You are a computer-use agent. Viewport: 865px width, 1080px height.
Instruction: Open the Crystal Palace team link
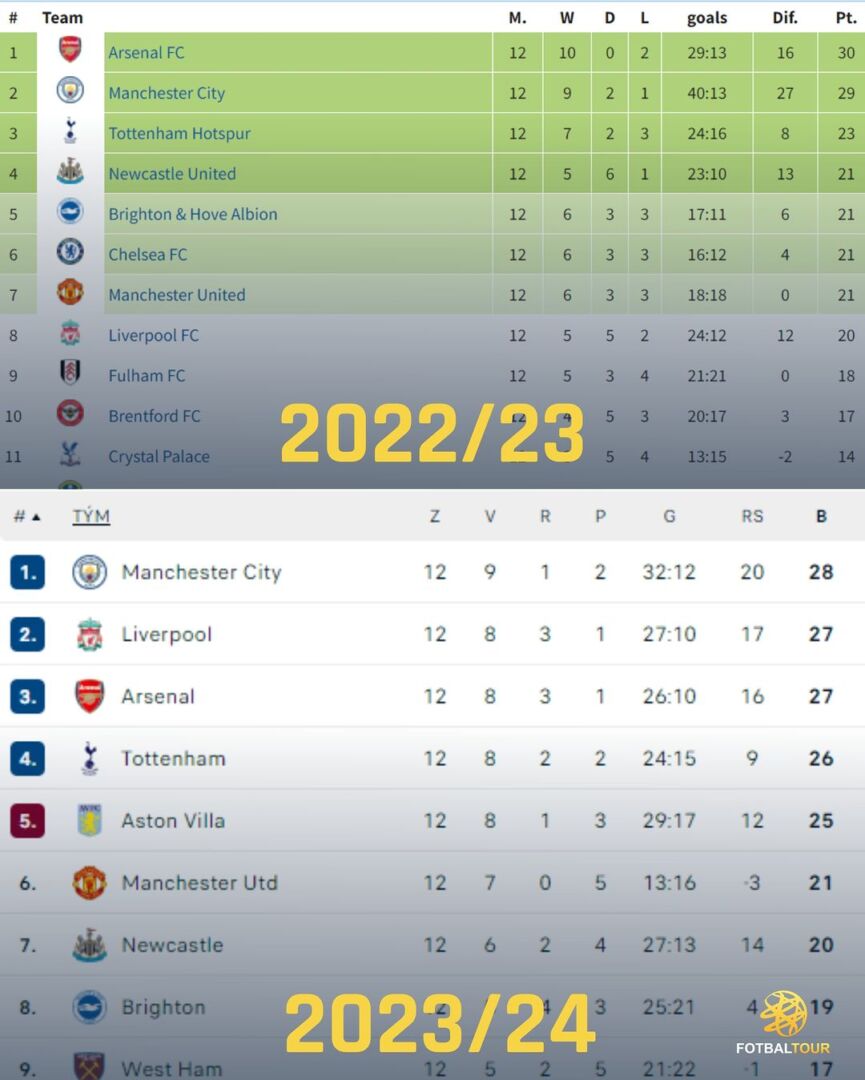coord(159,456)
